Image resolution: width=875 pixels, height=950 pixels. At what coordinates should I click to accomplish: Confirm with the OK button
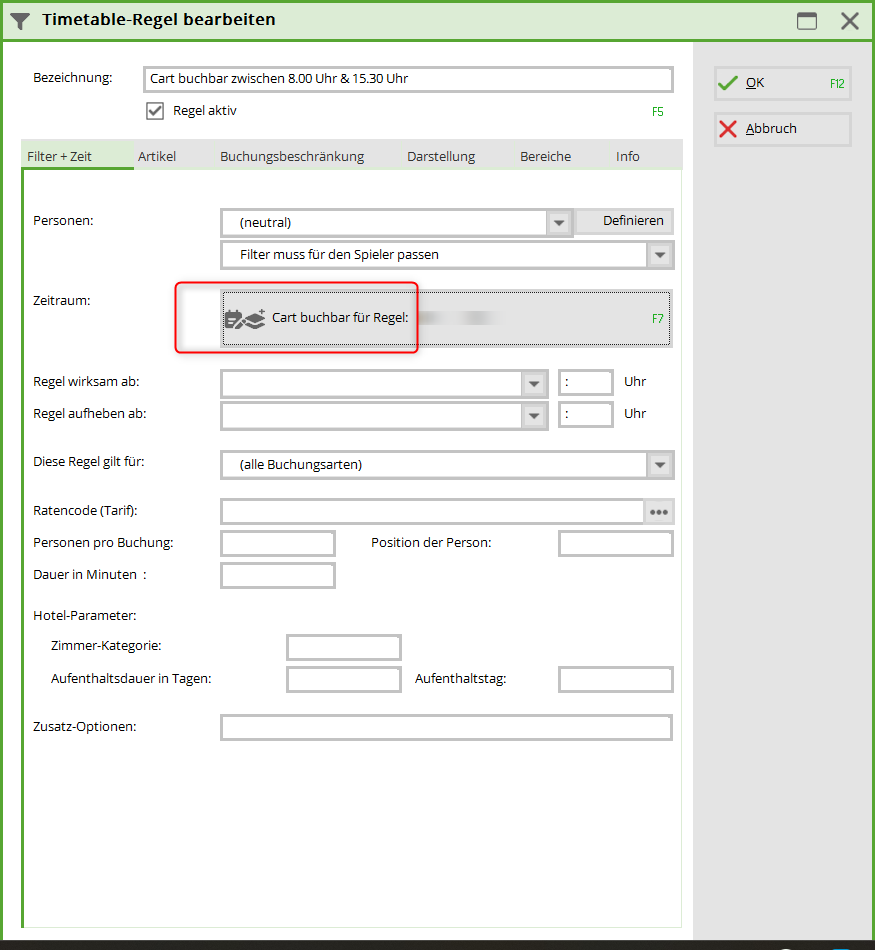782,83
